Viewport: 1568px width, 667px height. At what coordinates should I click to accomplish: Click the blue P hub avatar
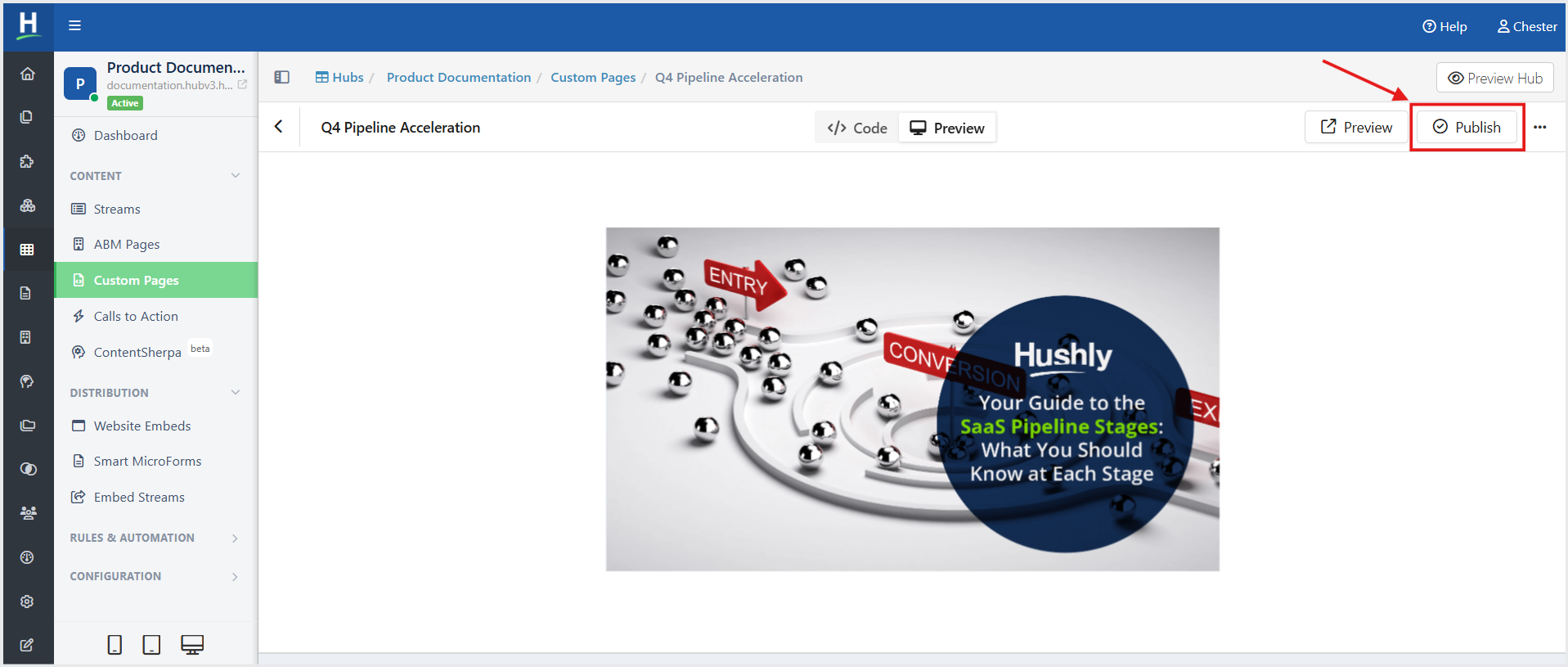click(80, 83)
